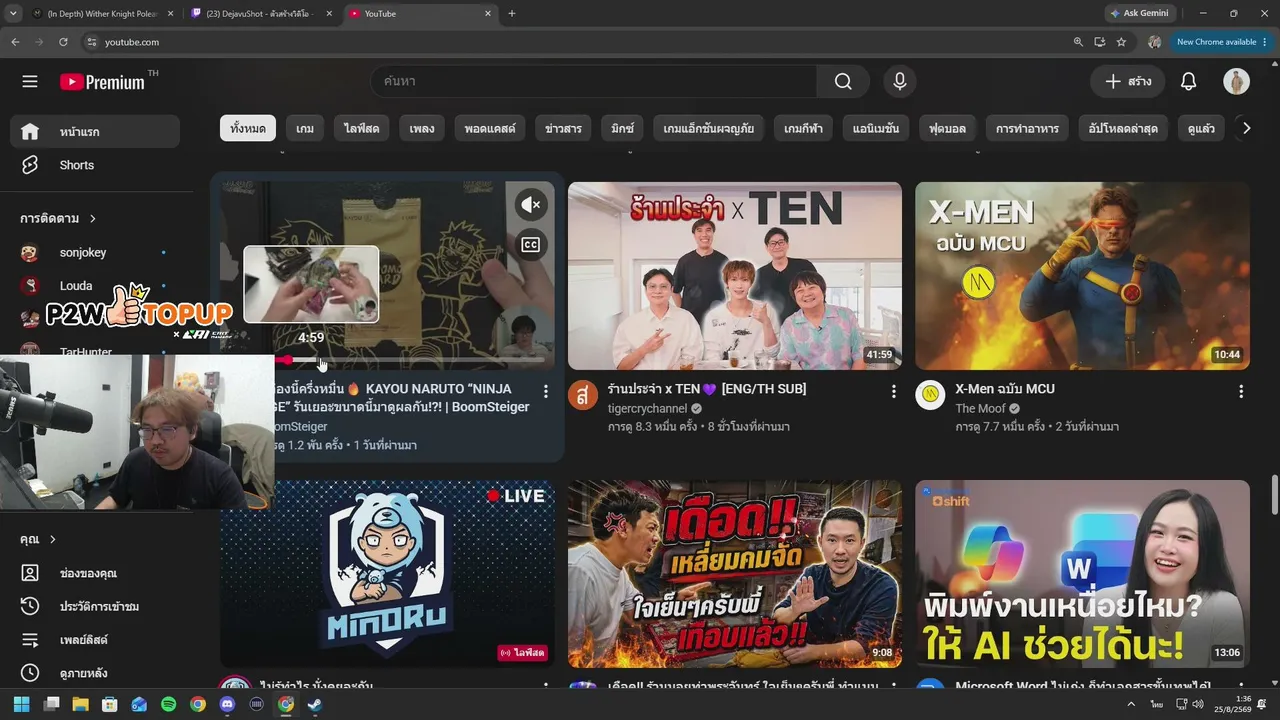Screen dimensions: 1280x720
Task: Select the ทั้งหมด filter chip
Action: (248, 128)
